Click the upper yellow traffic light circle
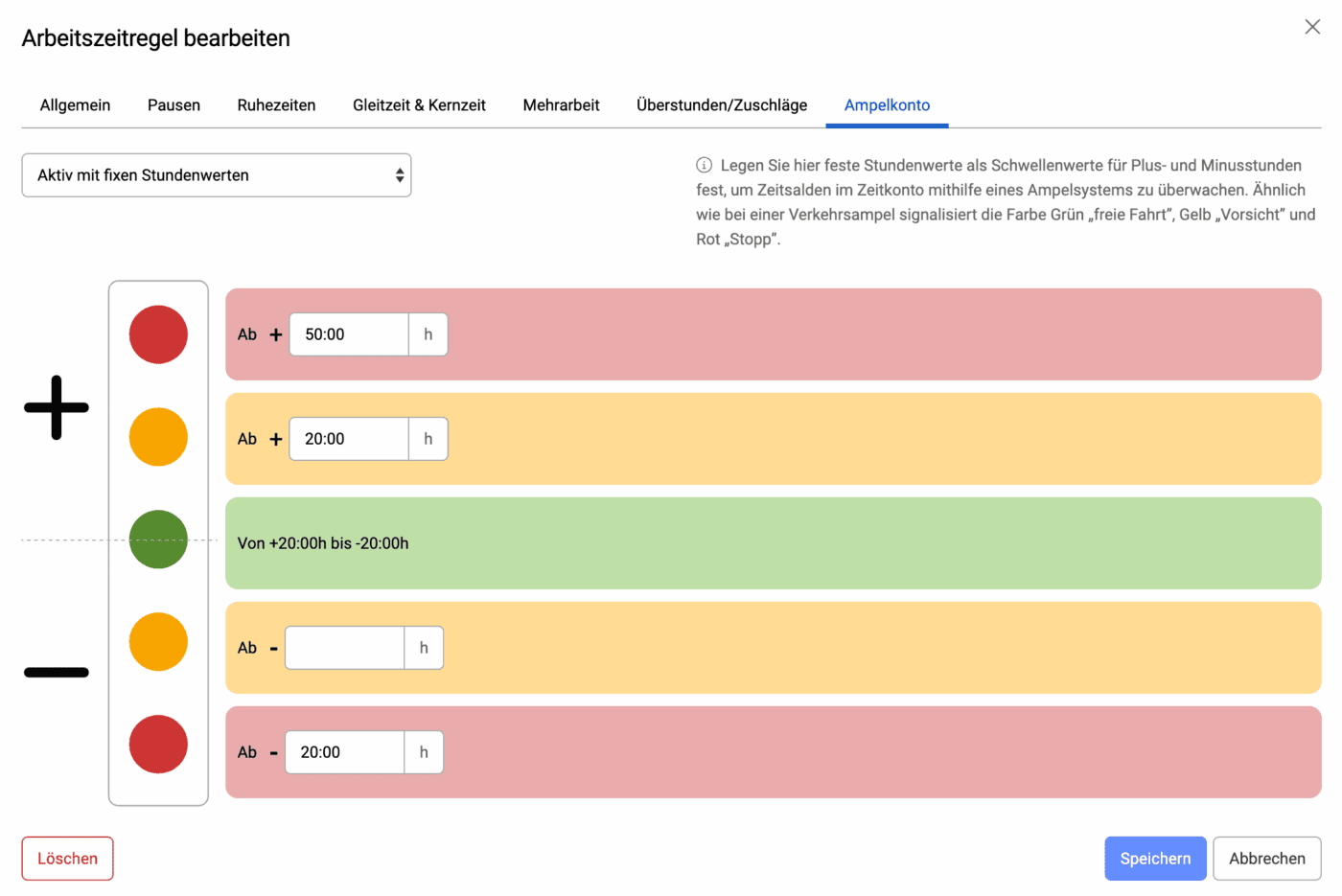This screenshot has width=1342, height=896. click(x=158, y=437)
